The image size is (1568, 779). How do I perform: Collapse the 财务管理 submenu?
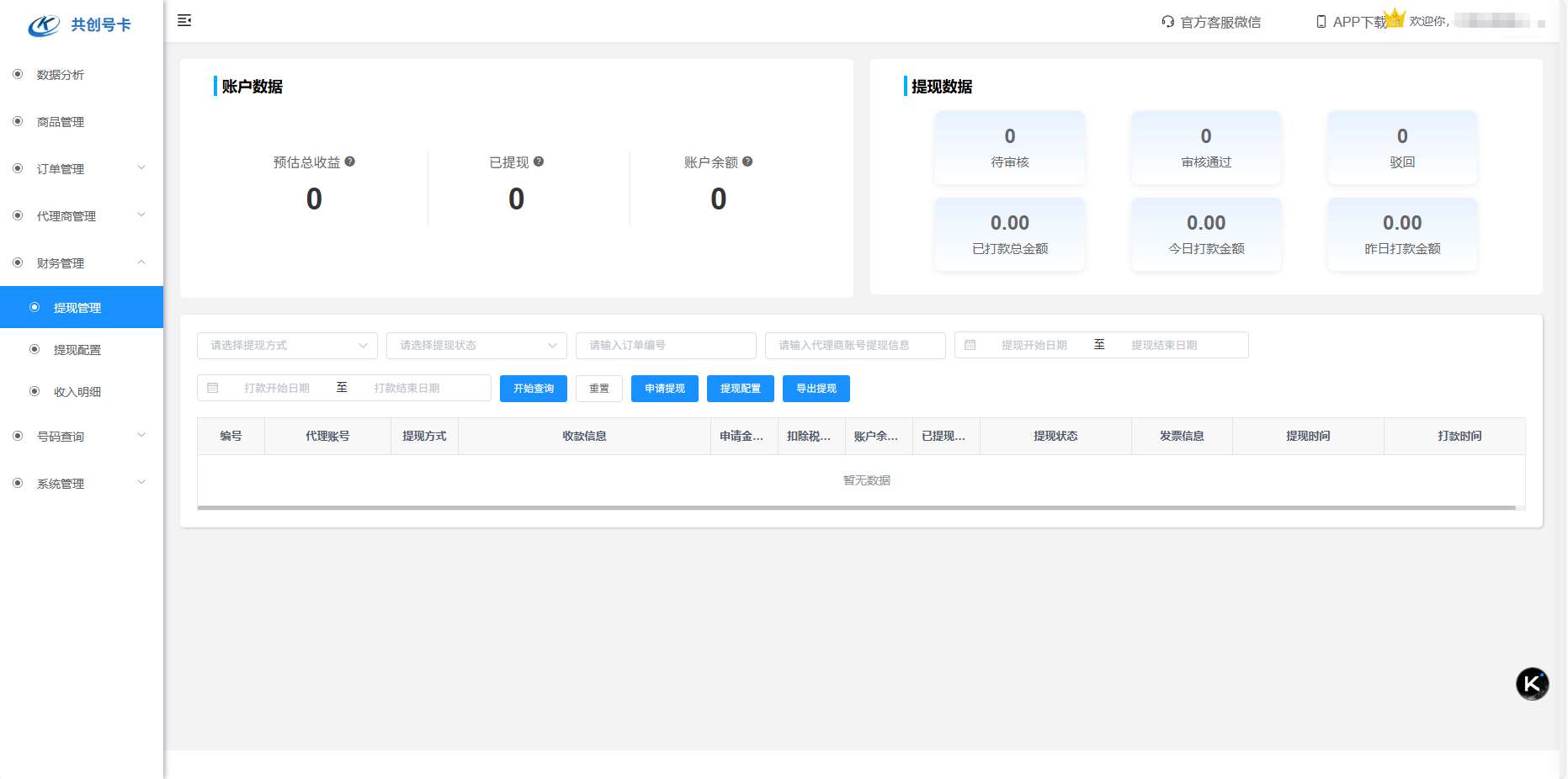click(82, 263)
